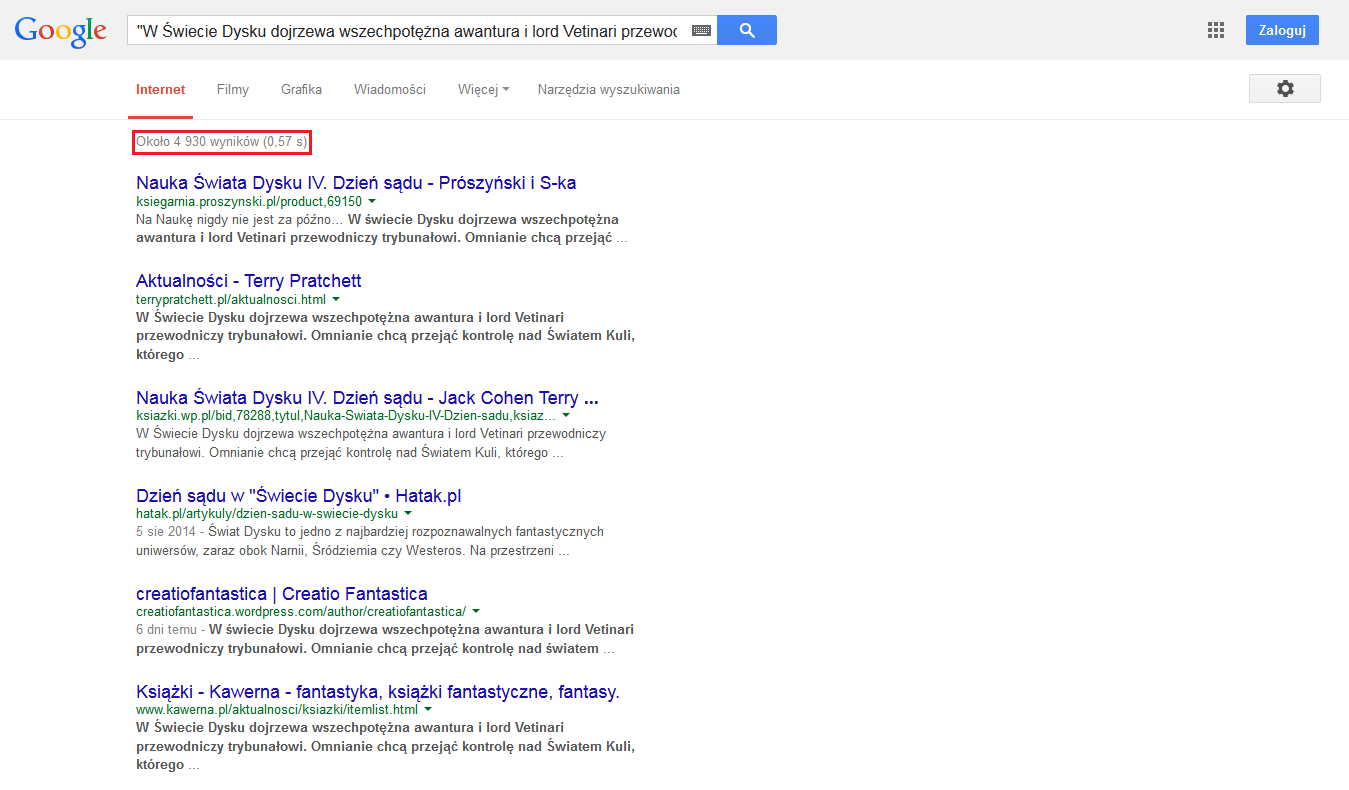
Task: Click the www.kawerna.pl/aktualnosci/ksiazki/itemlist.html URL text
Action: pos(277,710)
